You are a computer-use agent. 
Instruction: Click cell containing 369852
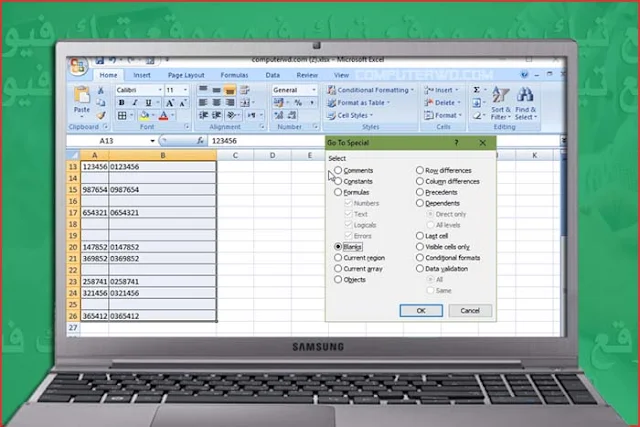(x=95, y=258)
